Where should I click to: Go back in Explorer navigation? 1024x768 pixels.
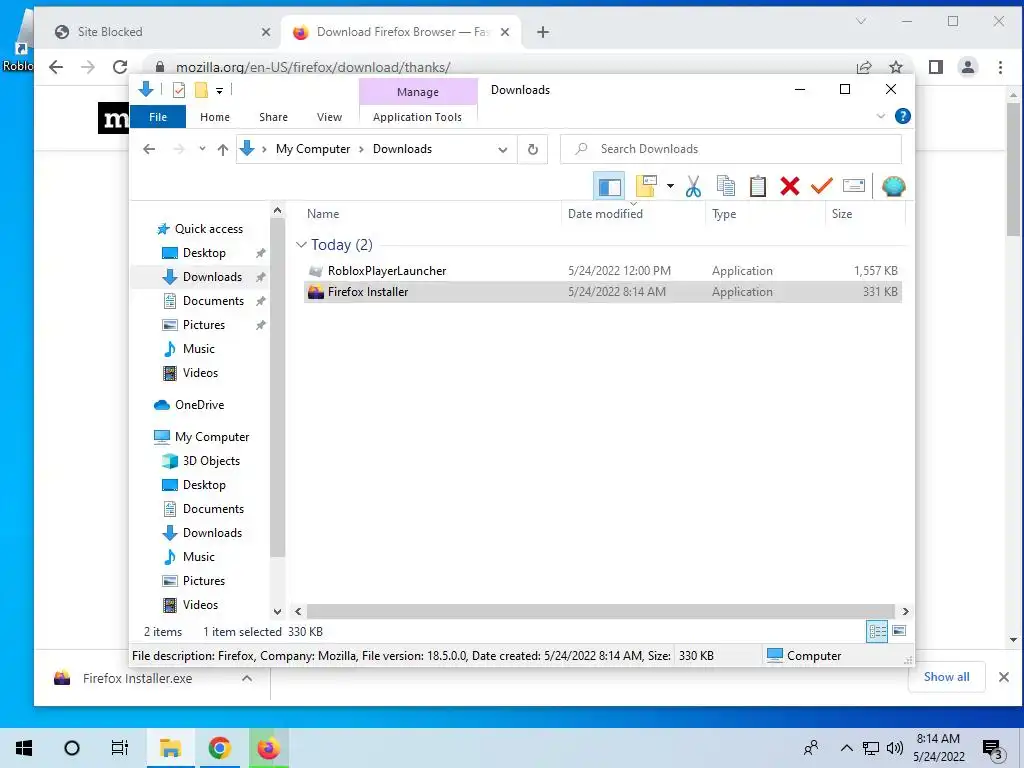149,150
